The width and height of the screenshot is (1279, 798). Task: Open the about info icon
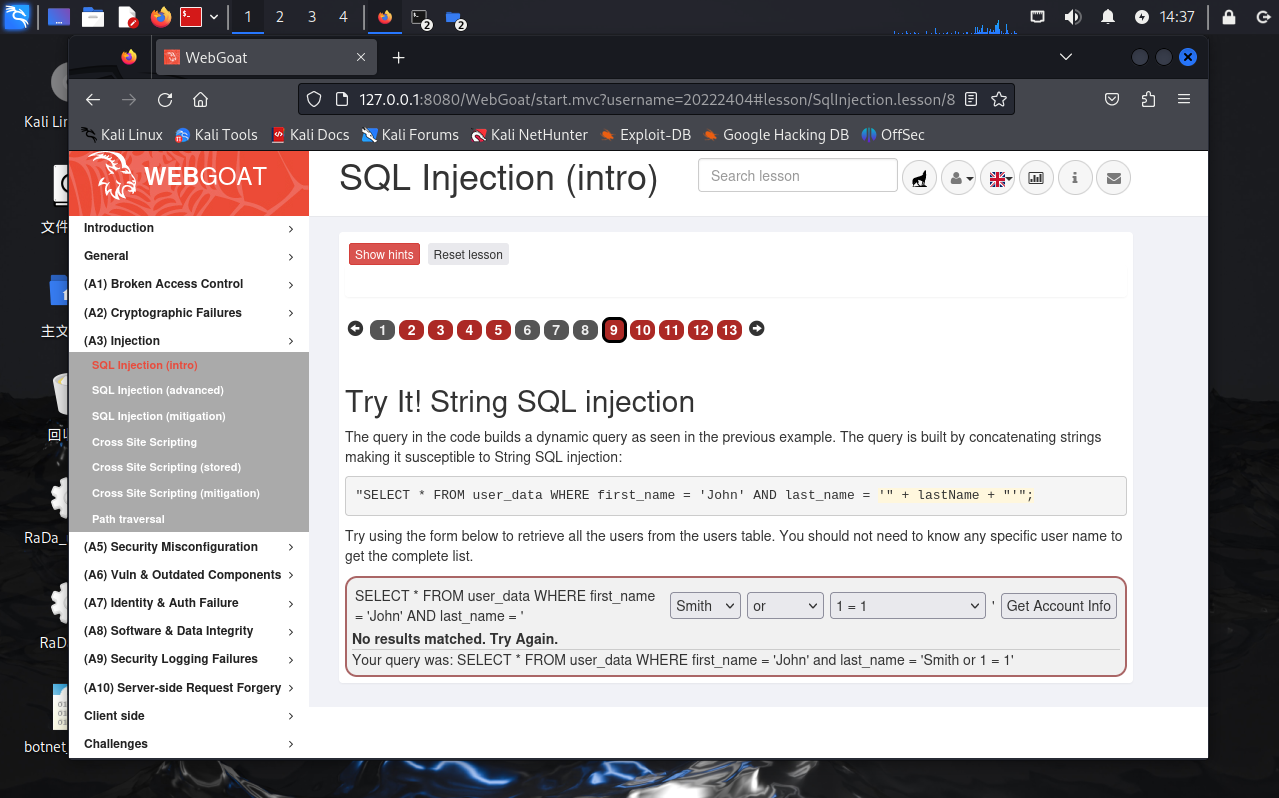tap(1075, 178)
